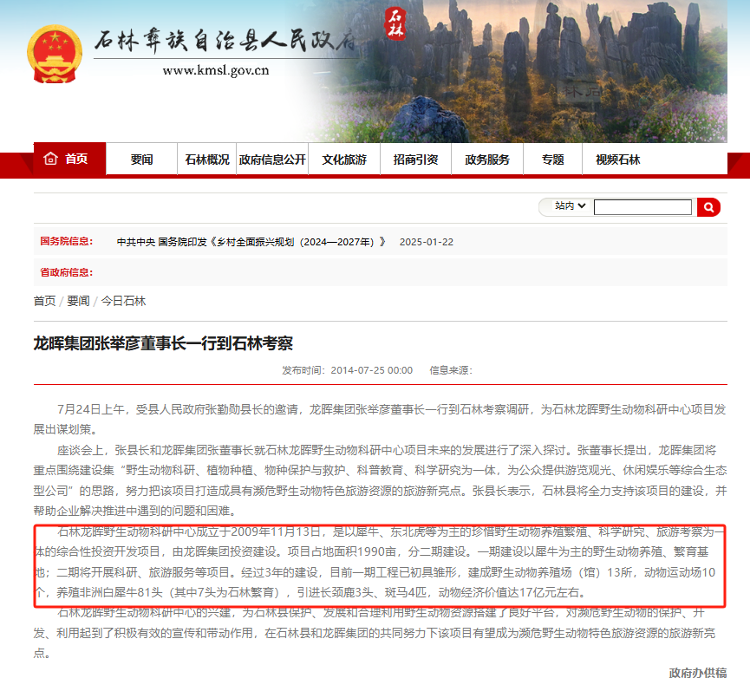750x678 pixels.
Task: Click the search text input field
Action: [642, 207]
